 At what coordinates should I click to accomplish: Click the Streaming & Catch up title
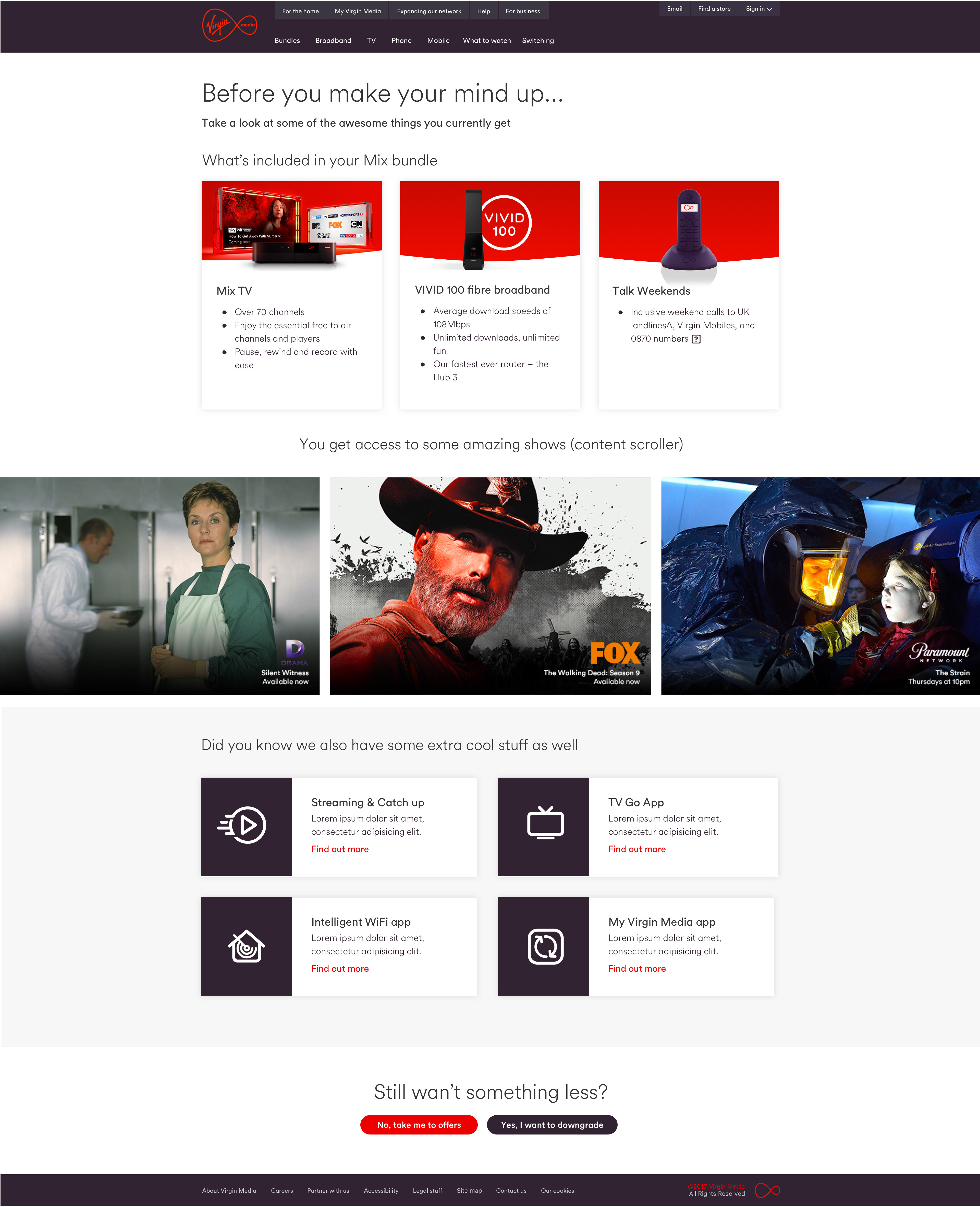(367, 802)
